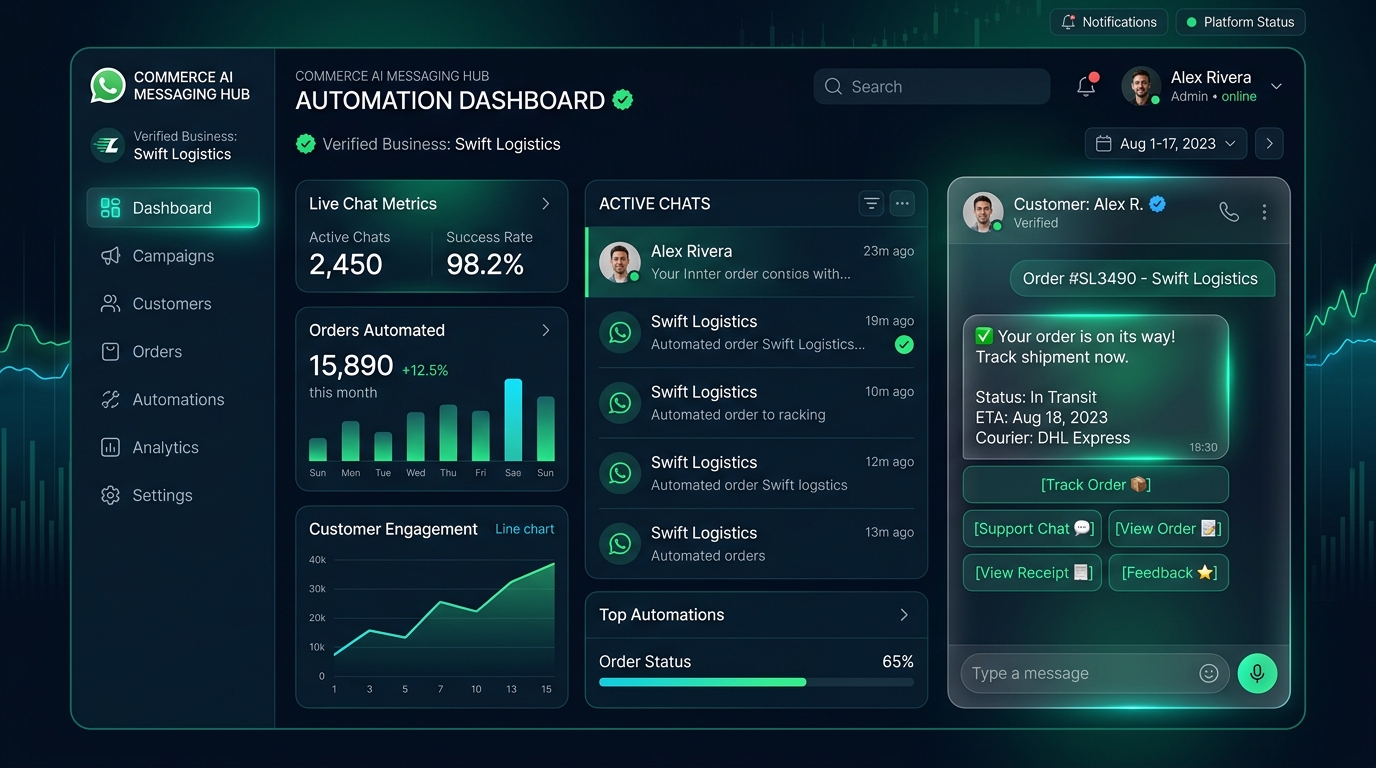Open the Alex Rivera chat from 23m ago
This screenshot has height=768, width=1376.
tap(756, 262)
